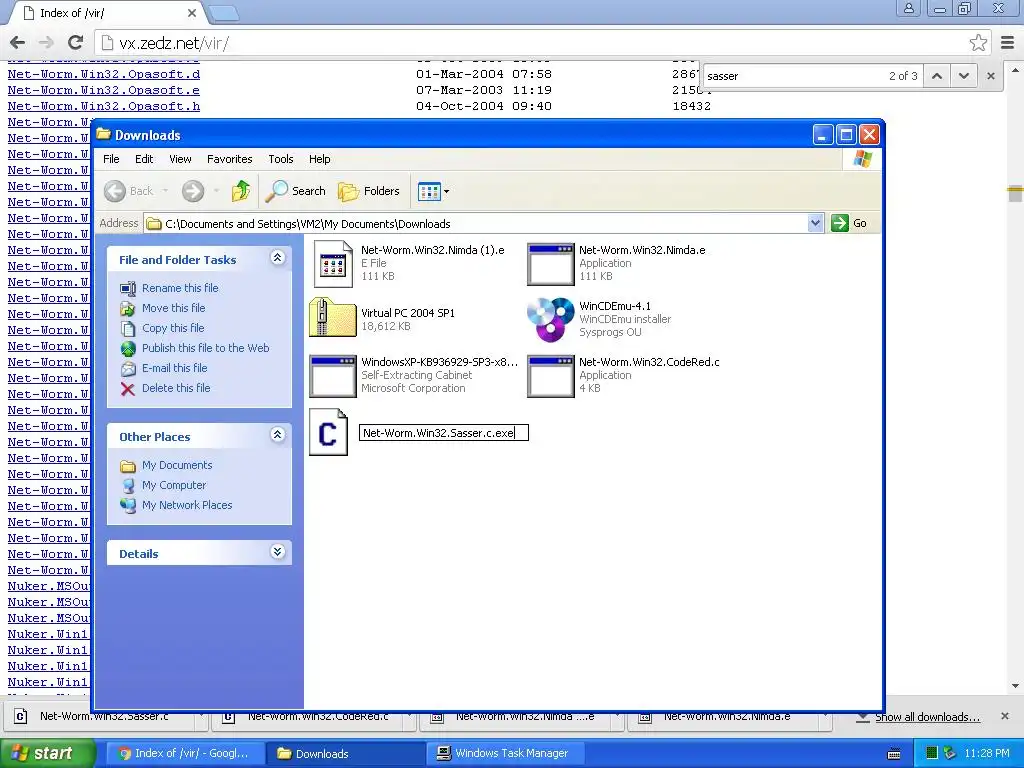Click Delete this file
The image size is (1024, 768).
coord(176,388)
